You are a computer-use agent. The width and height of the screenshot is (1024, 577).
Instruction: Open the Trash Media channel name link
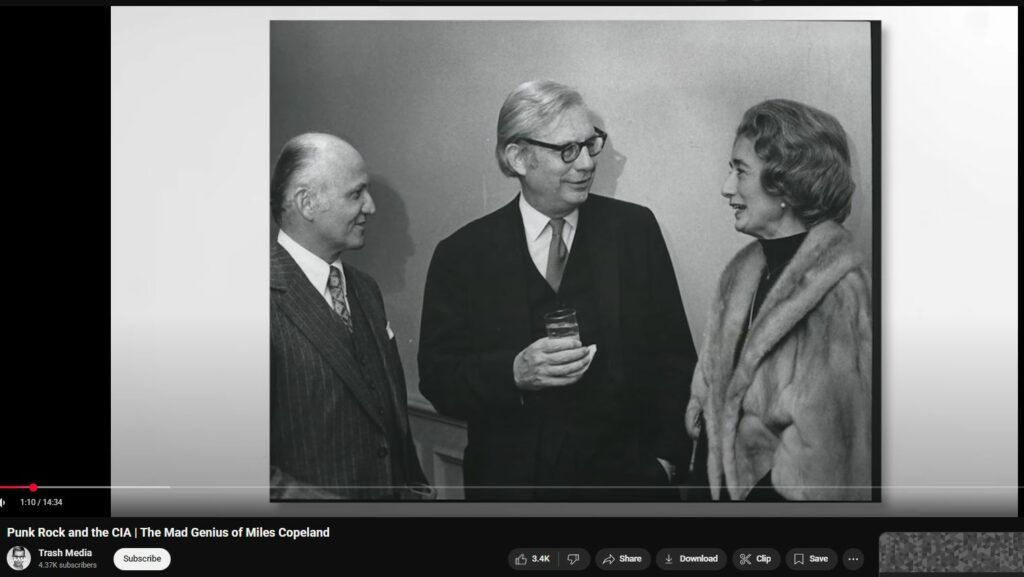[x=65, y=553]
